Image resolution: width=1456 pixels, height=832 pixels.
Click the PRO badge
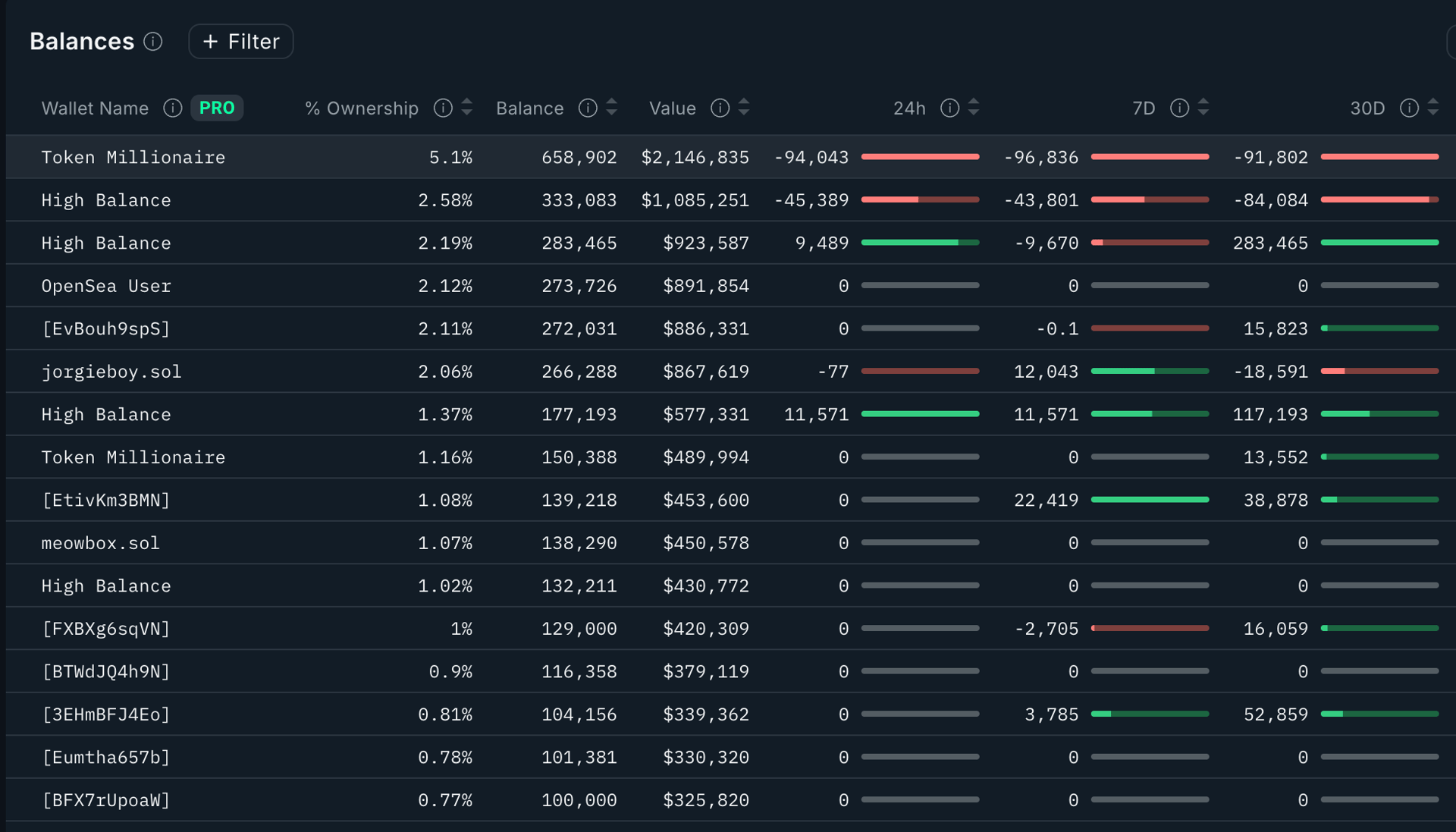[217, 108]
